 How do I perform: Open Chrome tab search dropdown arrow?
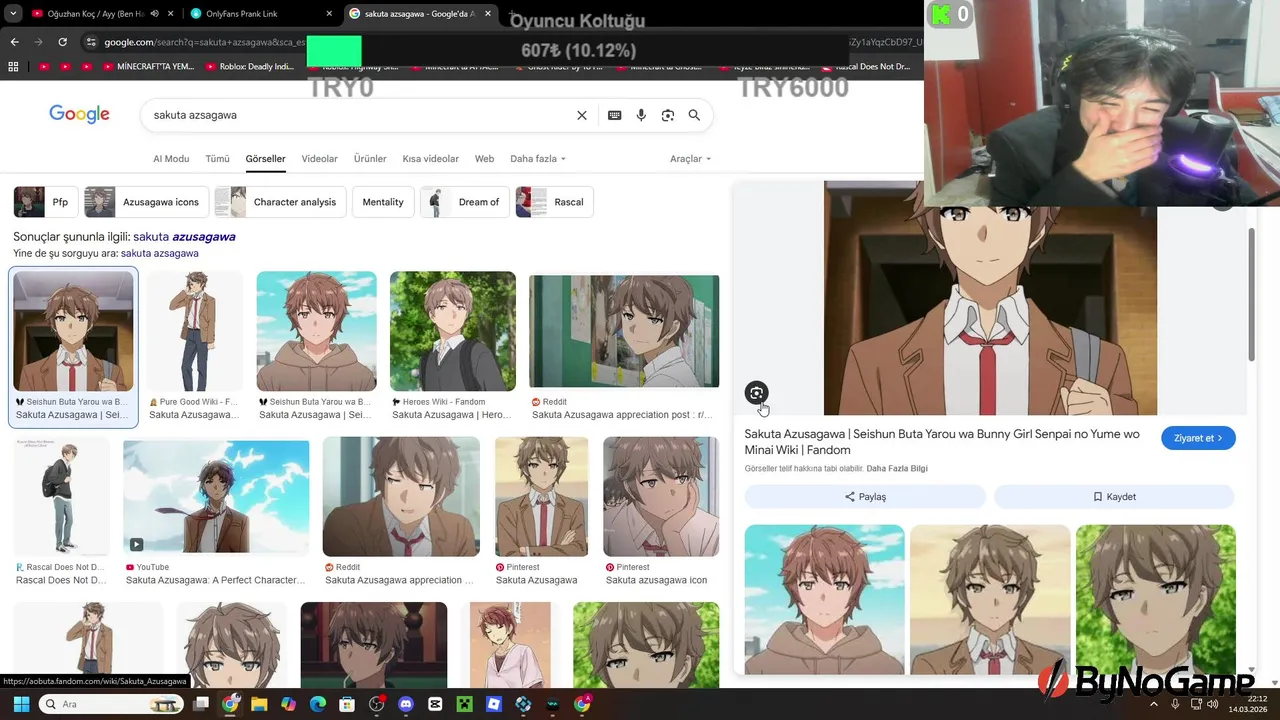point(13,14)
